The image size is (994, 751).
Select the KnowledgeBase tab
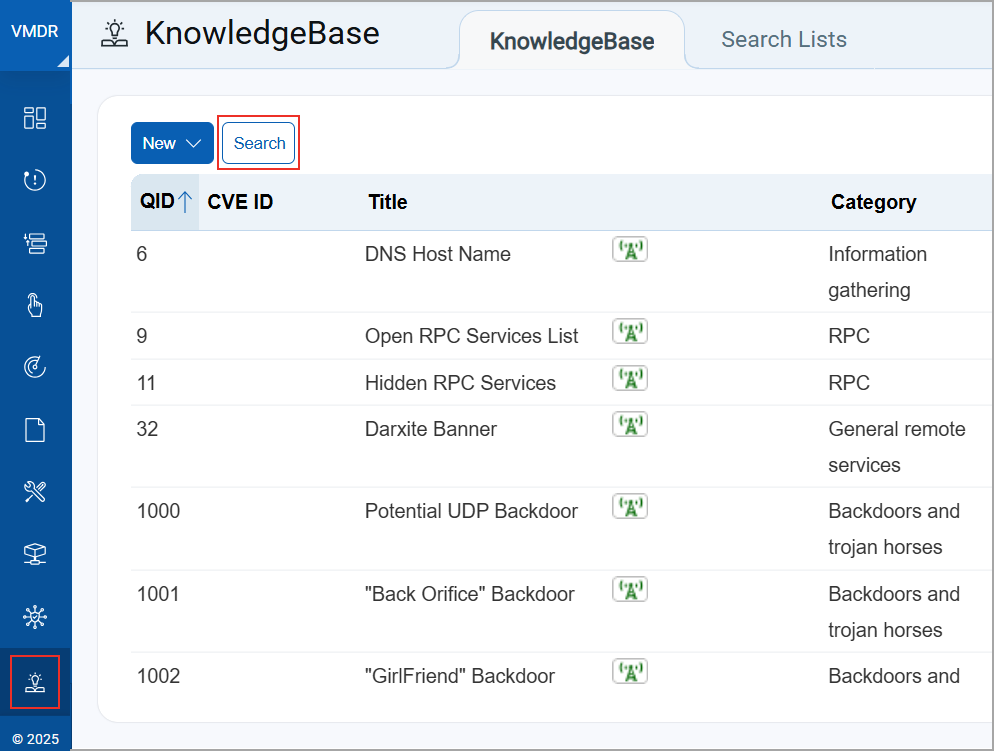pos(571,42)
